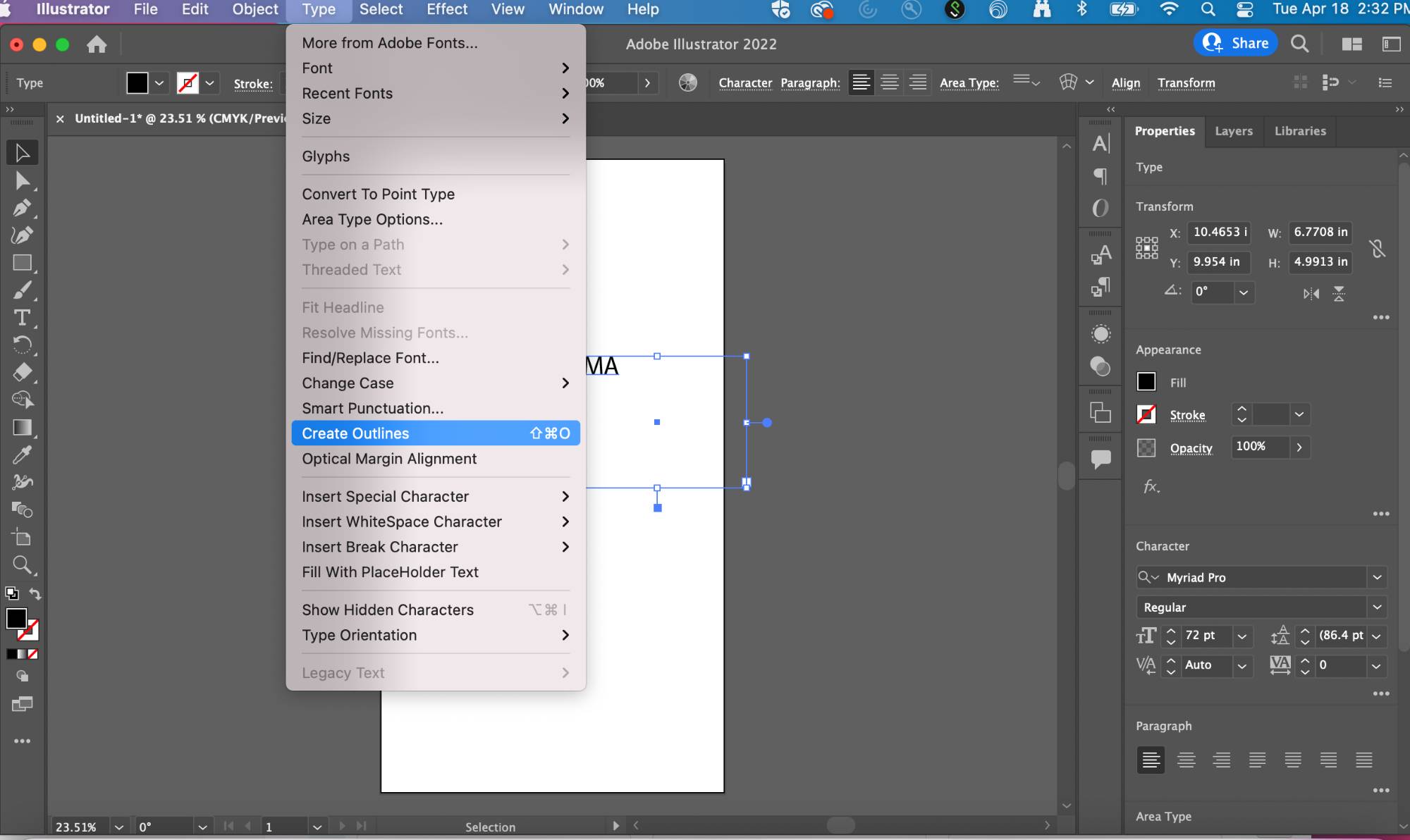Screen dimensions: 1410x840
Task: Expand the font size 72 pt dropdown
Action: pyautogui.click(x=1242, y=636)
